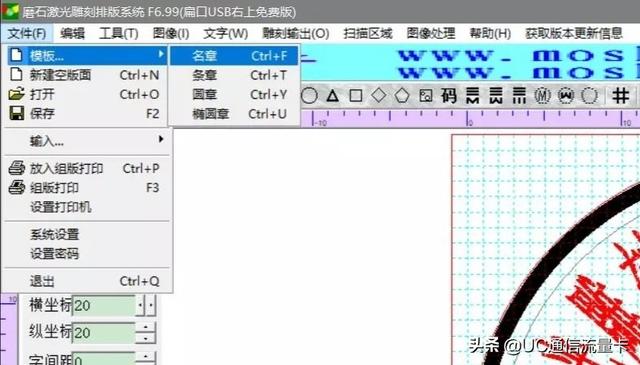
Task: Click the circled M stamp icon
Action: tap(542, 96)
